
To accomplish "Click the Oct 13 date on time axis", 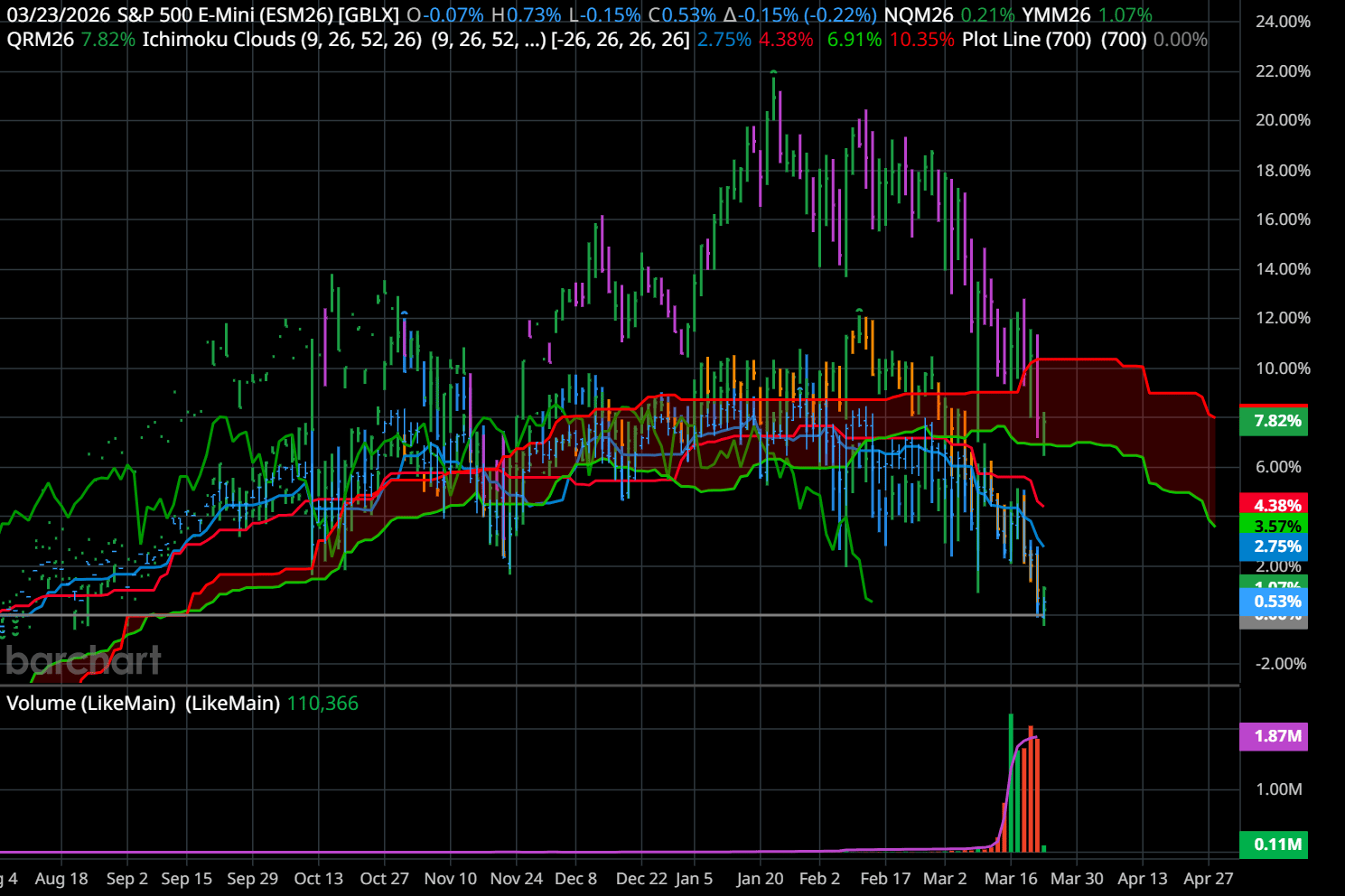I will tap(319, 878).
